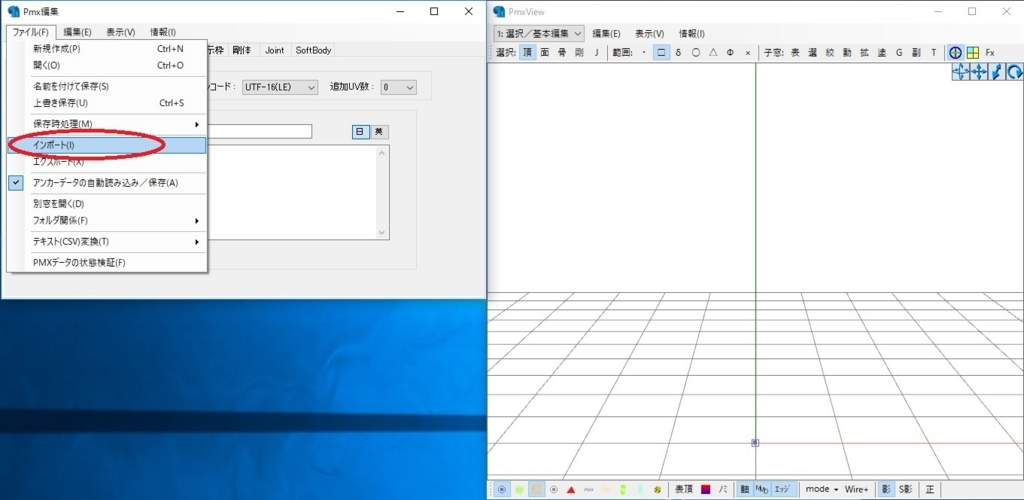Screen dimensions: 1024x500
Task: Toggle the pale green capsule icon
Action: tap(640, 489)
